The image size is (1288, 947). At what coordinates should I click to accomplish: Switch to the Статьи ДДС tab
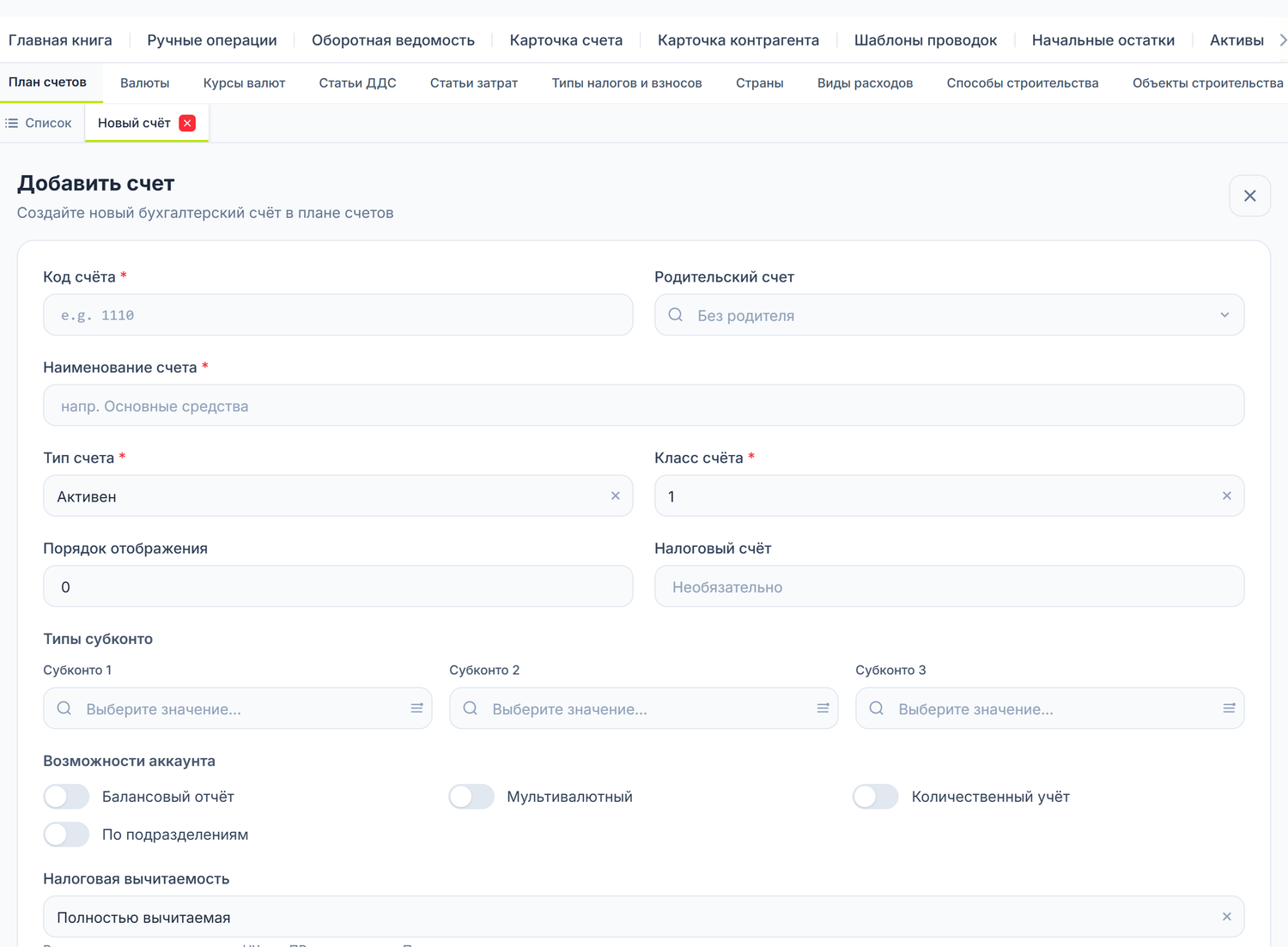click(357, 83)
